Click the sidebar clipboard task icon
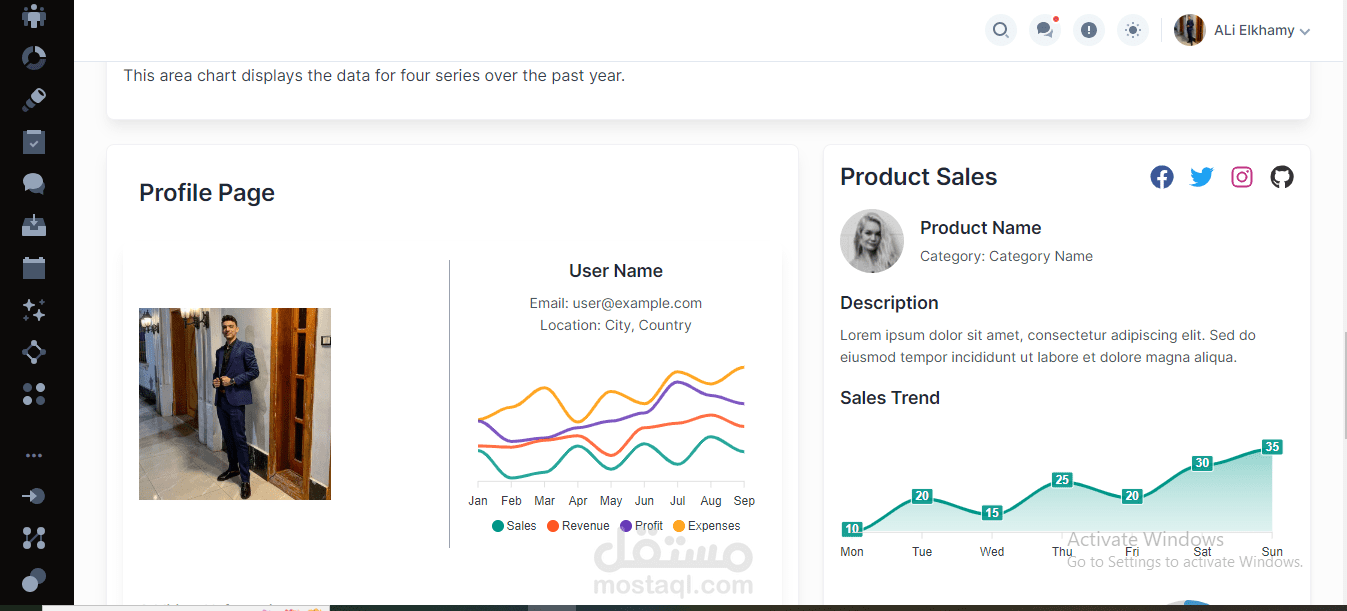 tap(34, 141)
